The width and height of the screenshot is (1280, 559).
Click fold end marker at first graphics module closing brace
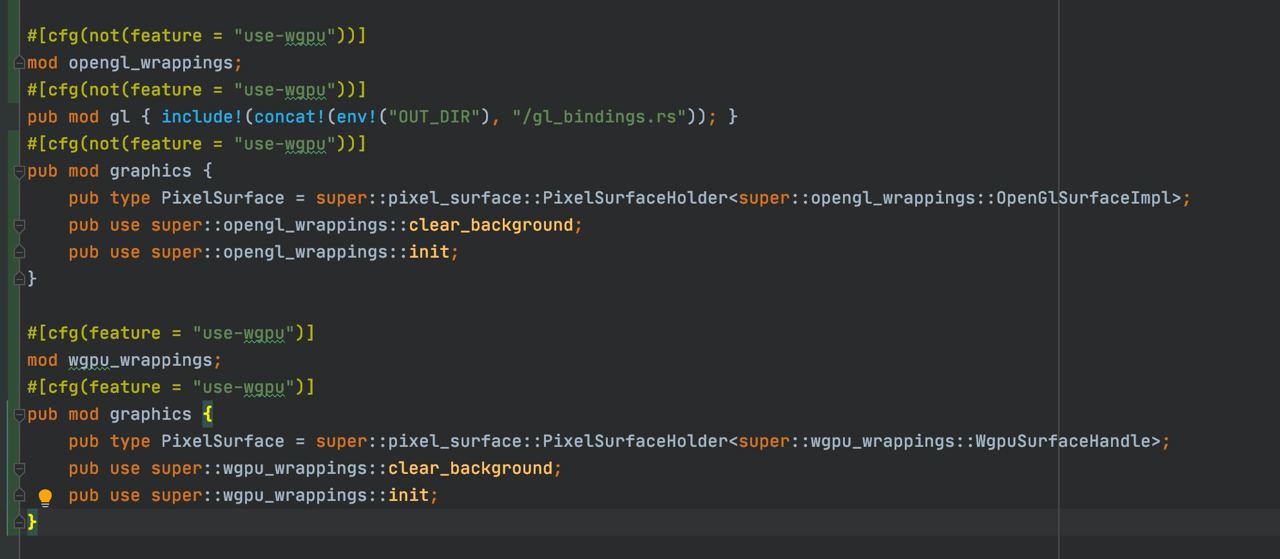(19, 279)
